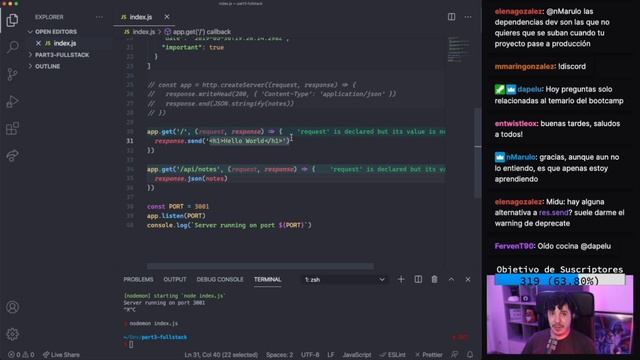Switch to the Problems panel tab
This screenshot has width=640, height=360.
(x=138, y=279)
